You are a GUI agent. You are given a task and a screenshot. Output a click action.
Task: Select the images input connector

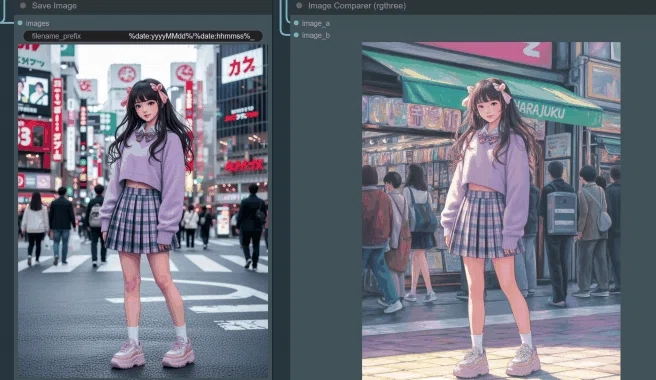(x=20, y=23)
